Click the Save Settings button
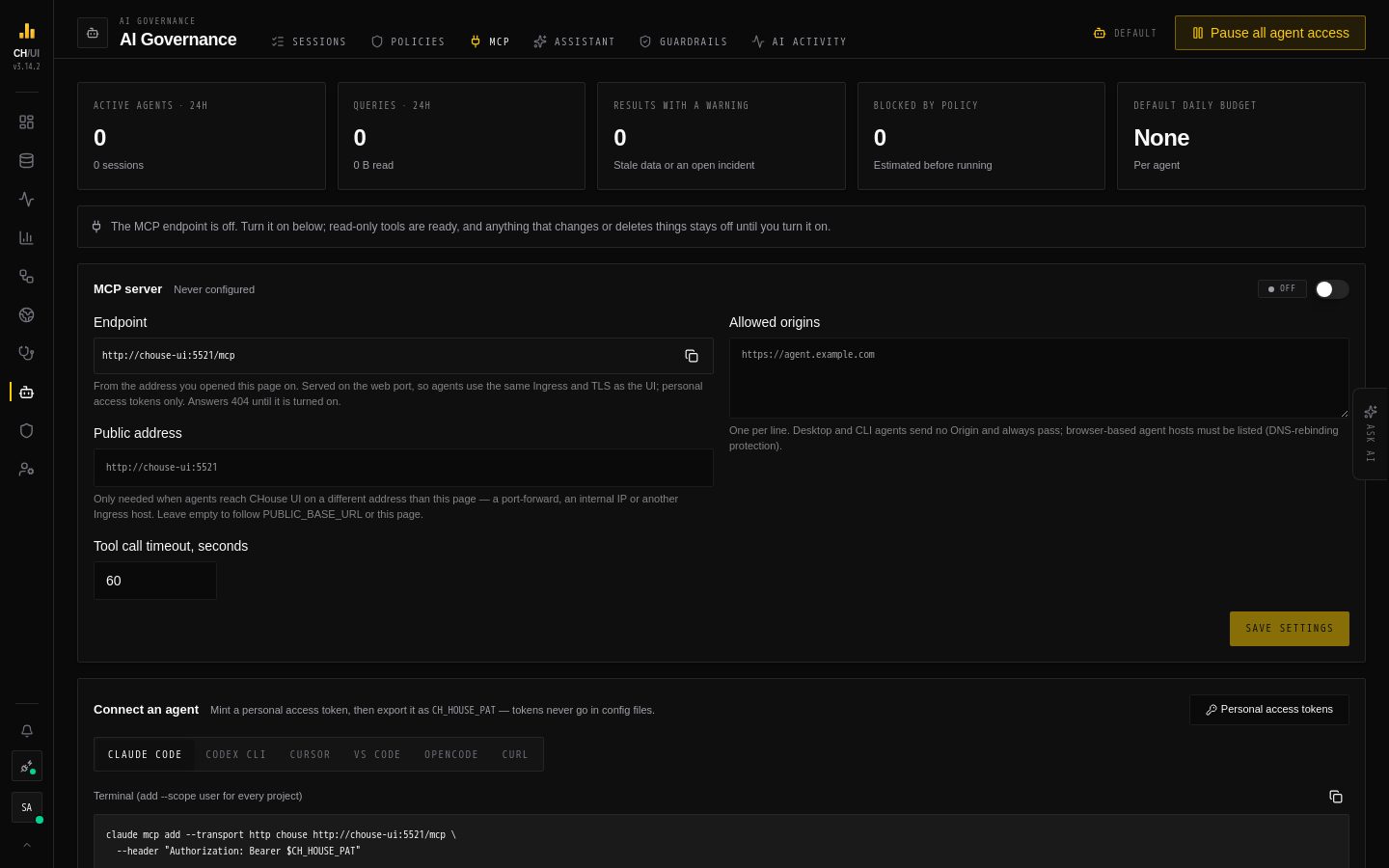This screenshot has width=1389, height=868. 1290,629
